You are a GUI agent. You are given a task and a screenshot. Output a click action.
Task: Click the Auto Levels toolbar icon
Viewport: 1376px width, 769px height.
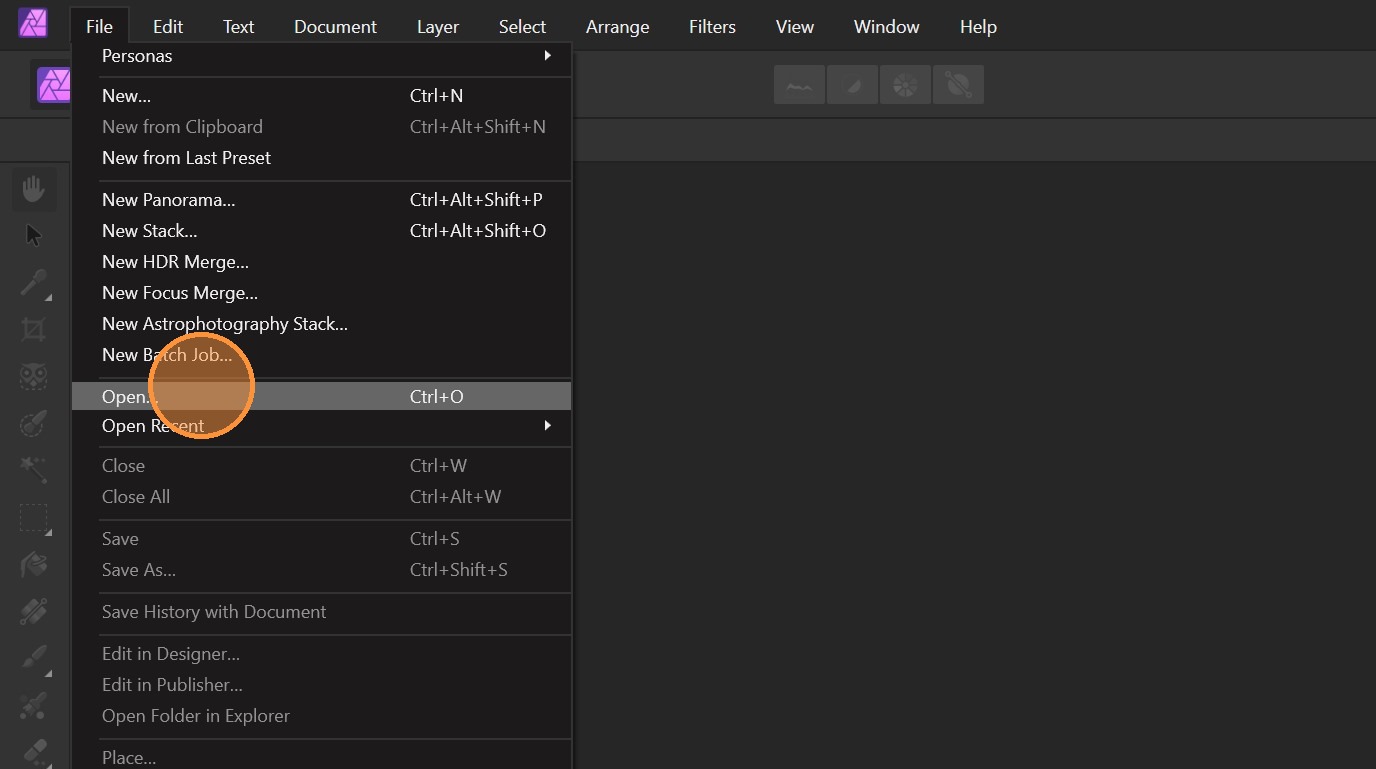(x=799, y=85)
